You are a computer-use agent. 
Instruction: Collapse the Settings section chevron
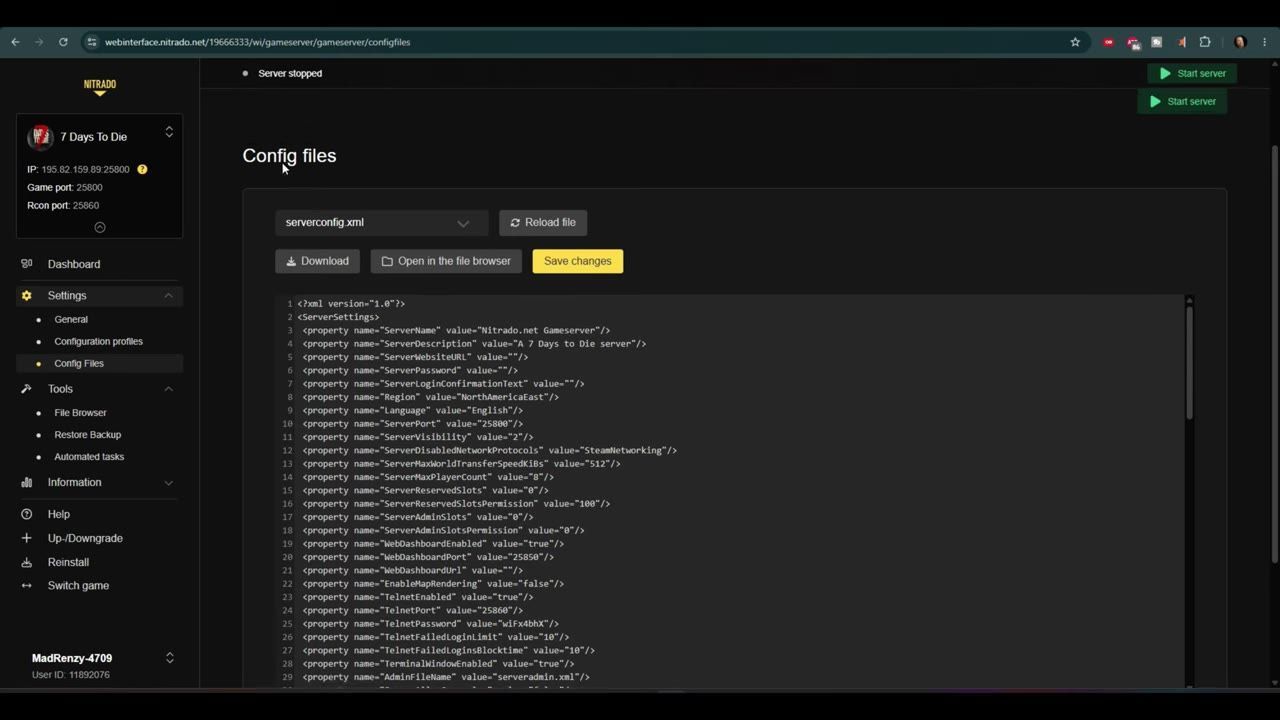(168, 296)
